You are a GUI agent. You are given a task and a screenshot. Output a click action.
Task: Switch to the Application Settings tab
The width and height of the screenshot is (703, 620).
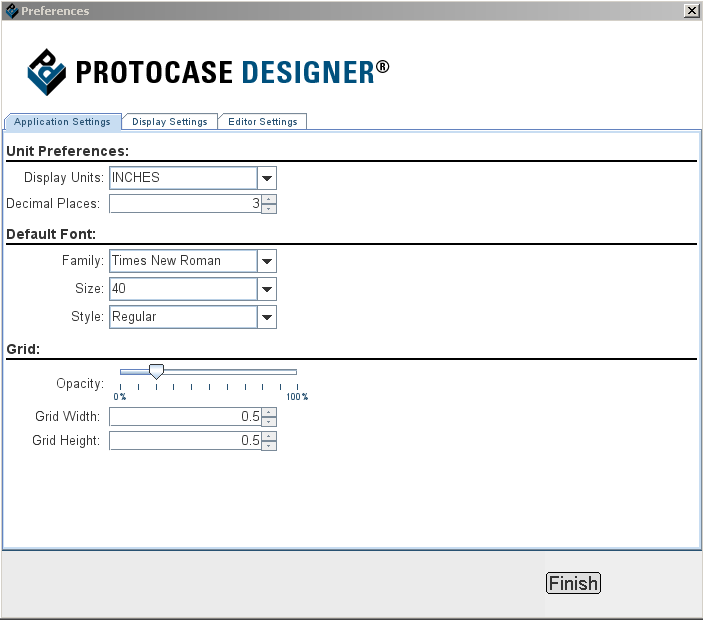point(62,122)
